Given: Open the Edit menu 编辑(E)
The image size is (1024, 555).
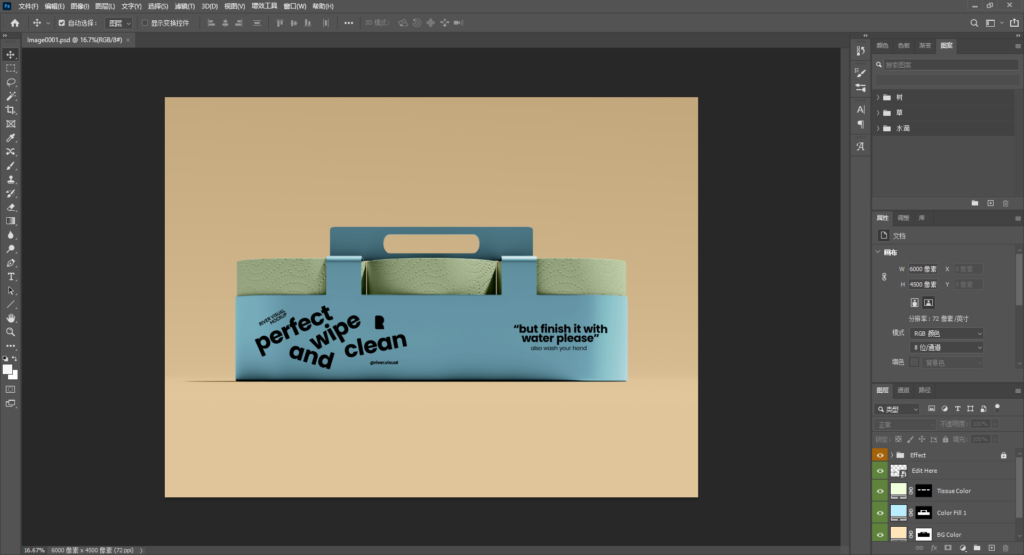Looking at the screenshot, I should pyautogui.click(x=54, y=6).
